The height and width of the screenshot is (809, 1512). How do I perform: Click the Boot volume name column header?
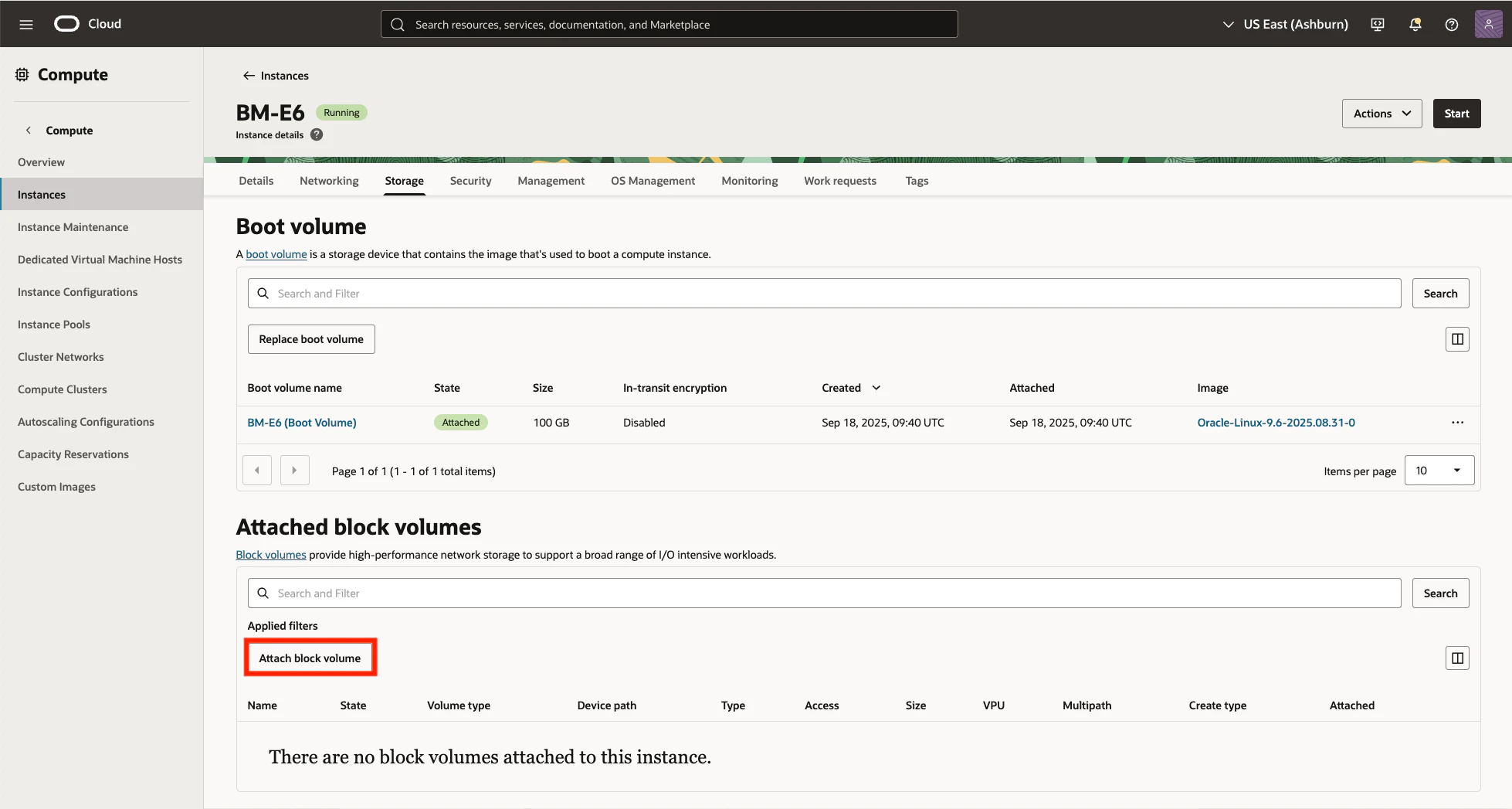[x=294, y=388]
